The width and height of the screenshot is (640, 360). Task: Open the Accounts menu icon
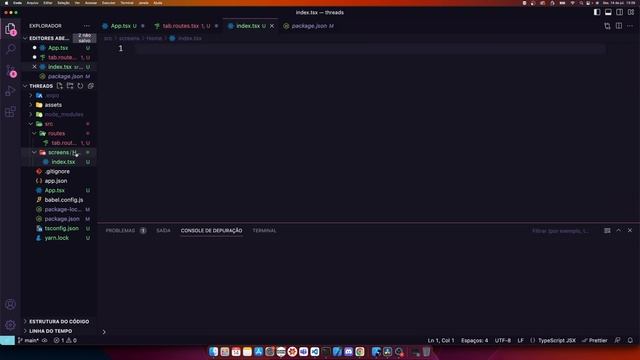click(x=10, y=304)
